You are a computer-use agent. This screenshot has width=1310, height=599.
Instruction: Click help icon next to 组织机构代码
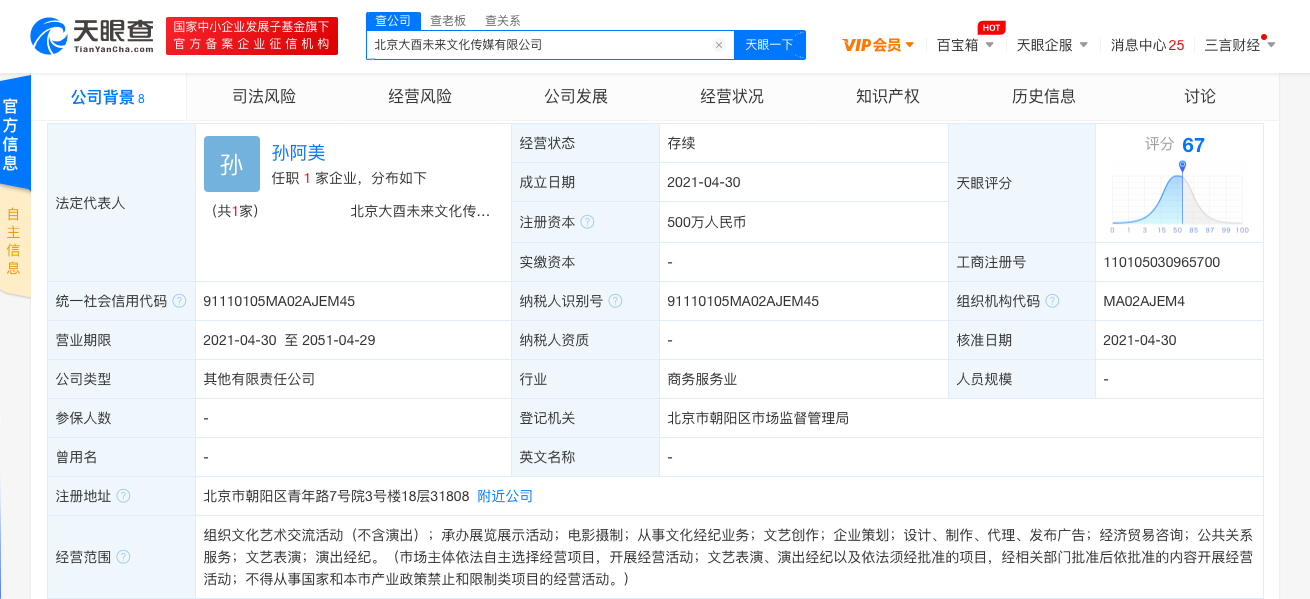click(x=1052, y=301)
